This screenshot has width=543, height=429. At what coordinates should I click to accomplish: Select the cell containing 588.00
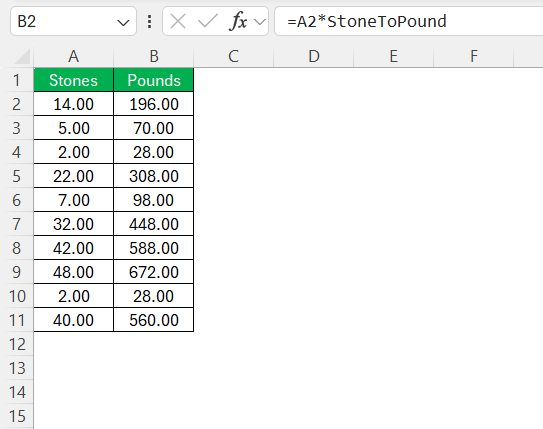pos(154,248)
